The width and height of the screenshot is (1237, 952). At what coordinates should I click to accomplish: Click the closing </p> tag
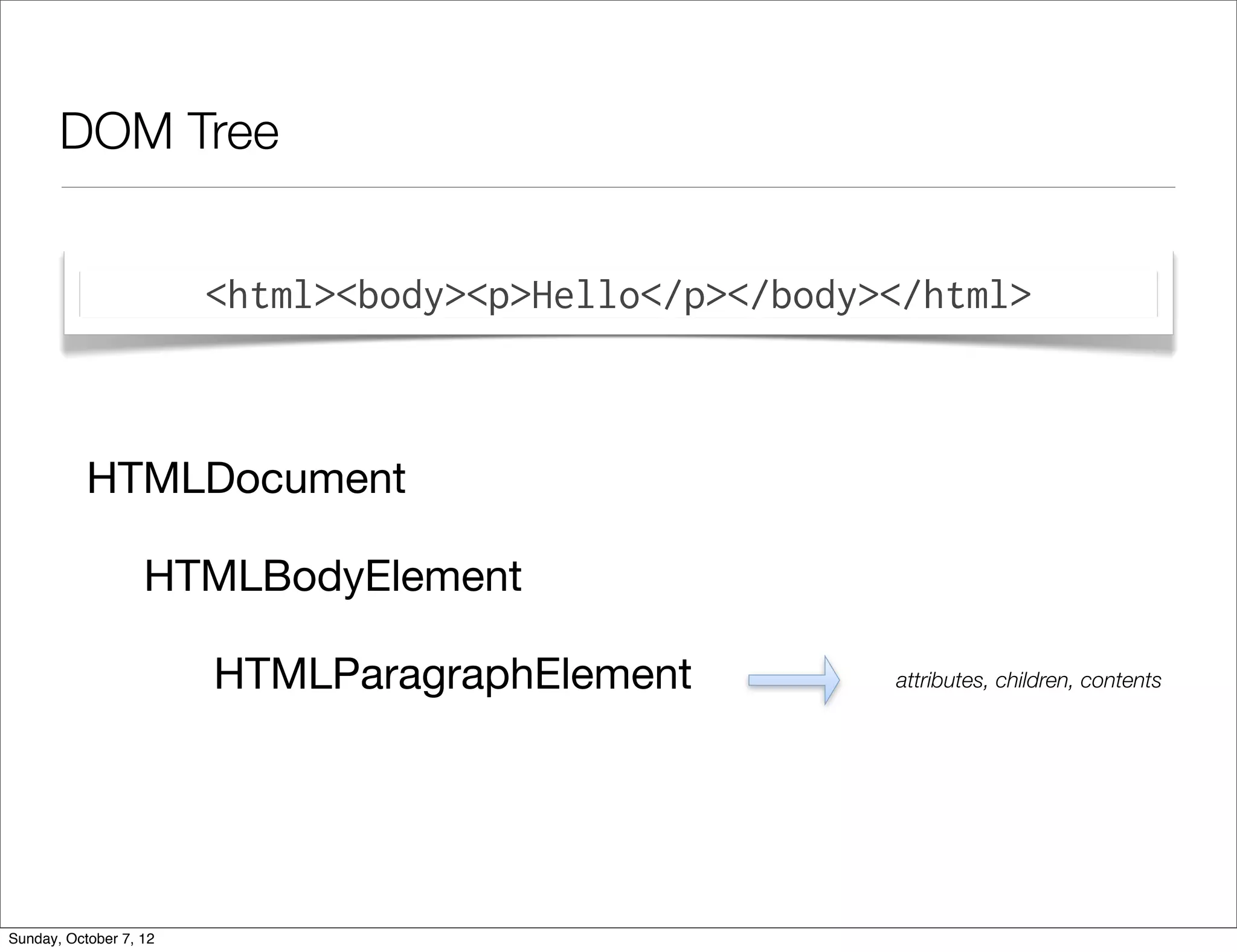(684, 295)
